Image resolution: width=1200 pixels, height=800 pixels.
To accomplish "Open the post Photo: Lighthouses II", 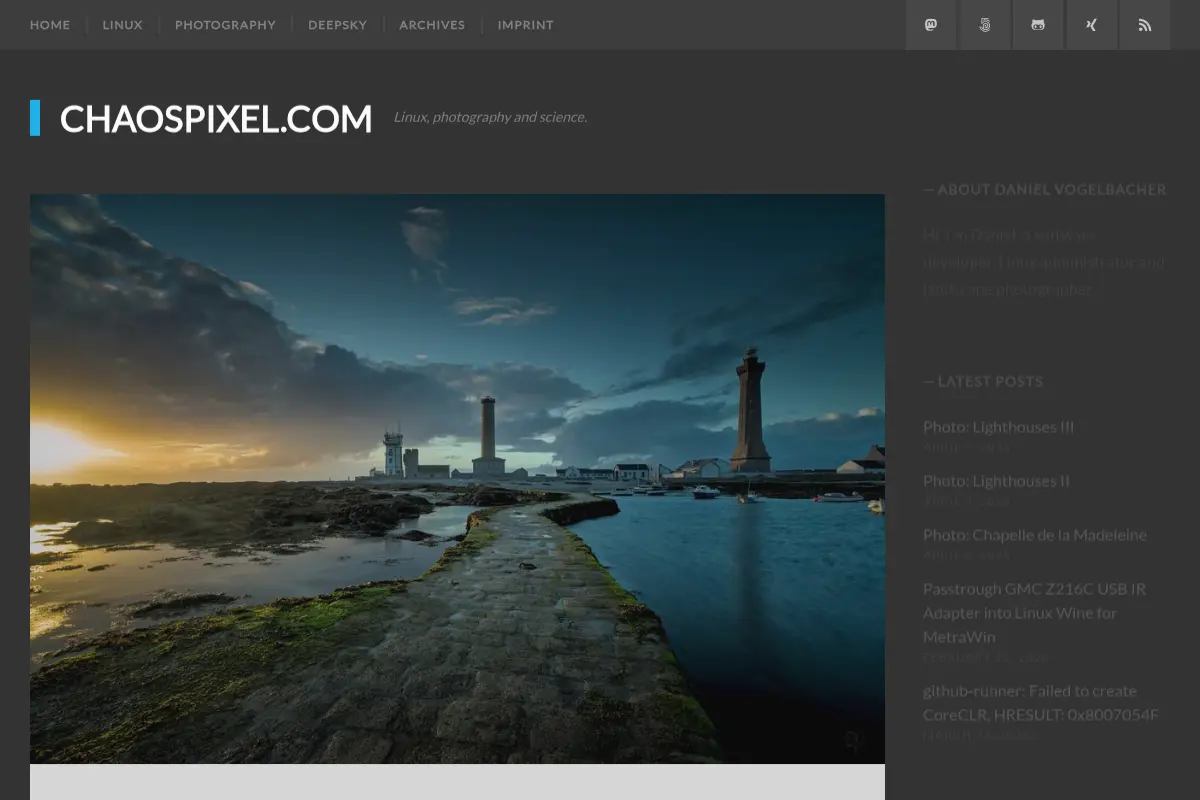I will pos(996,481).
